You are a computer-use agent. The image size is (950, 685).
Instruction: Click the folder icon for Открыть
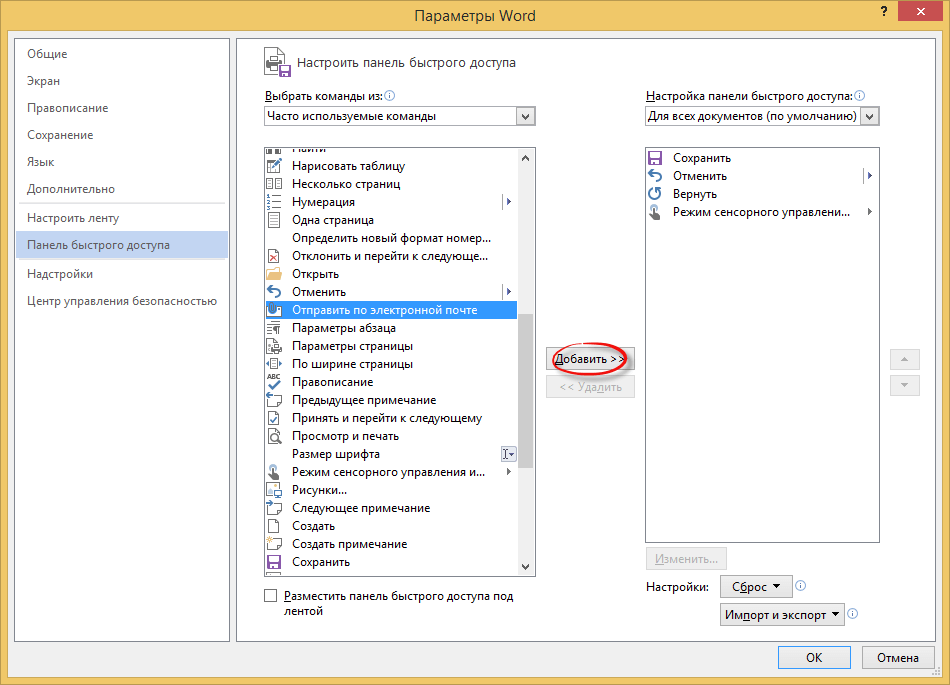pos(274,274)
